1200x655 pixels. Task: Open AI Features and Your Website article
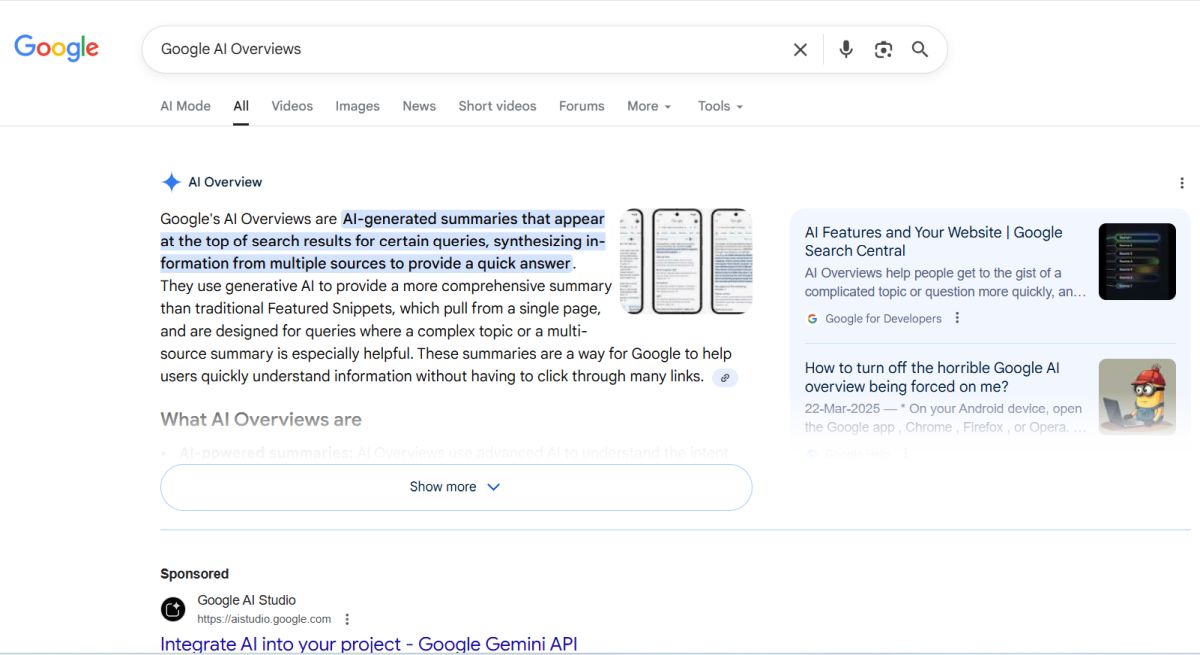point(933,241)
